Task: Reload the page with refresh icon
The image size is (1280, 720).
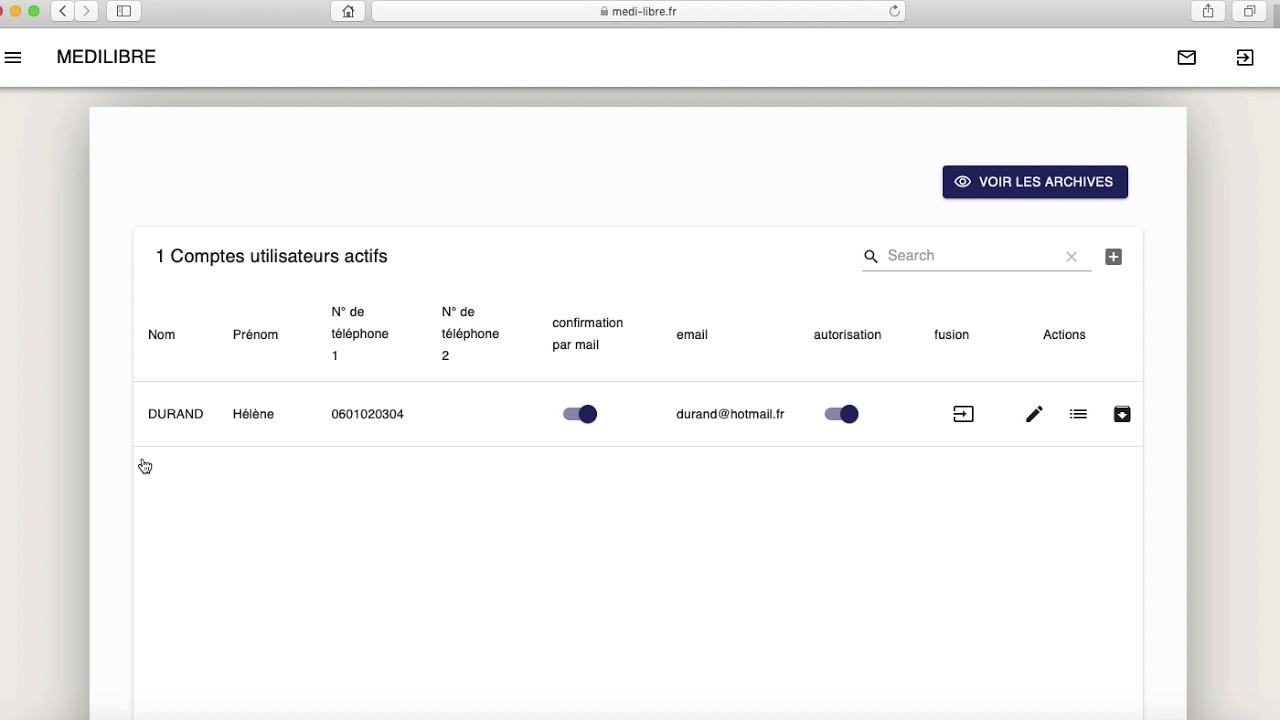Action: point(894,11)
